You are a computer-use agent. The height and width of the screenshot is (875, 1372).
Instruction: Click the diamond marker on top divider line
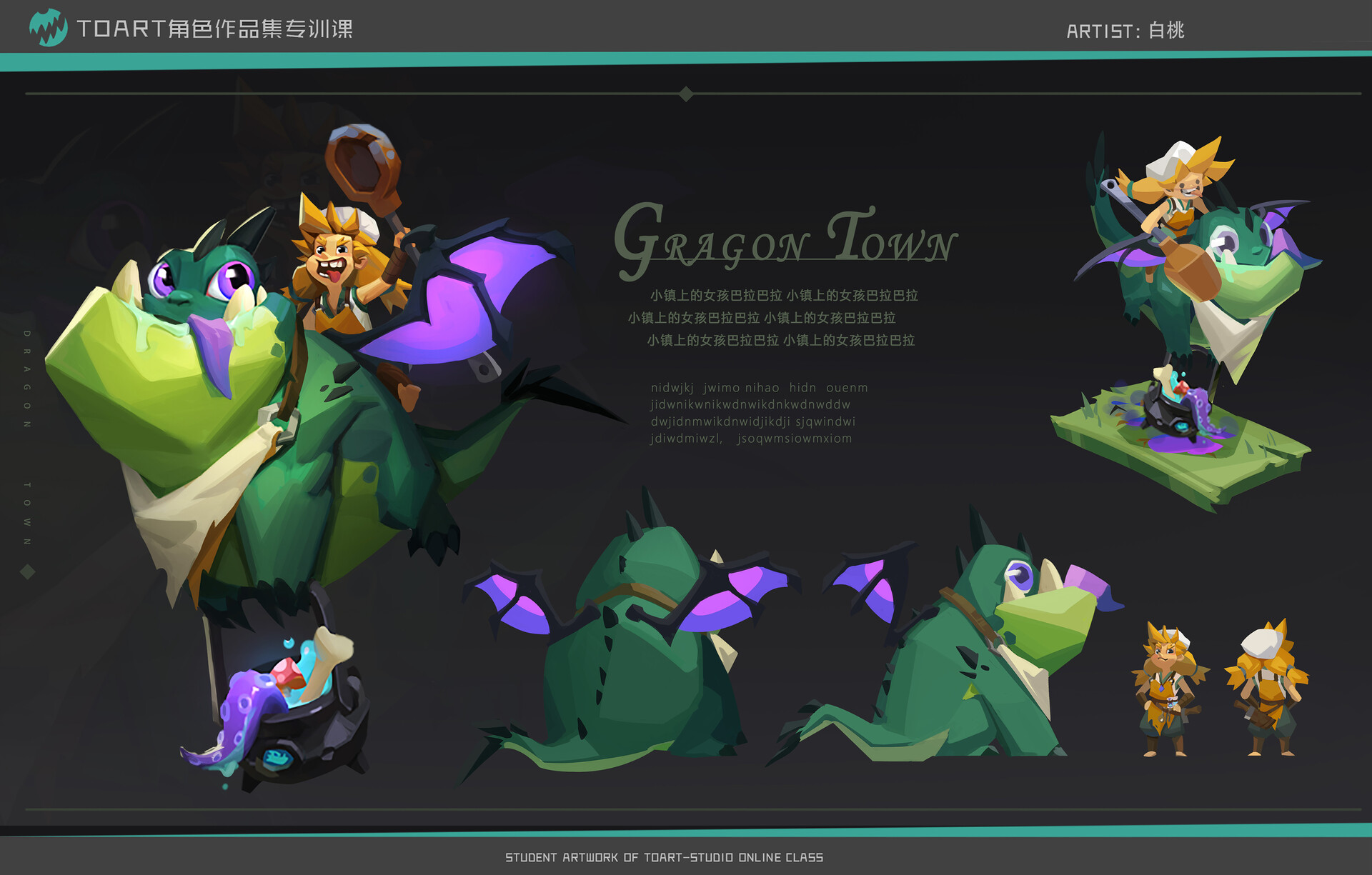686,94
